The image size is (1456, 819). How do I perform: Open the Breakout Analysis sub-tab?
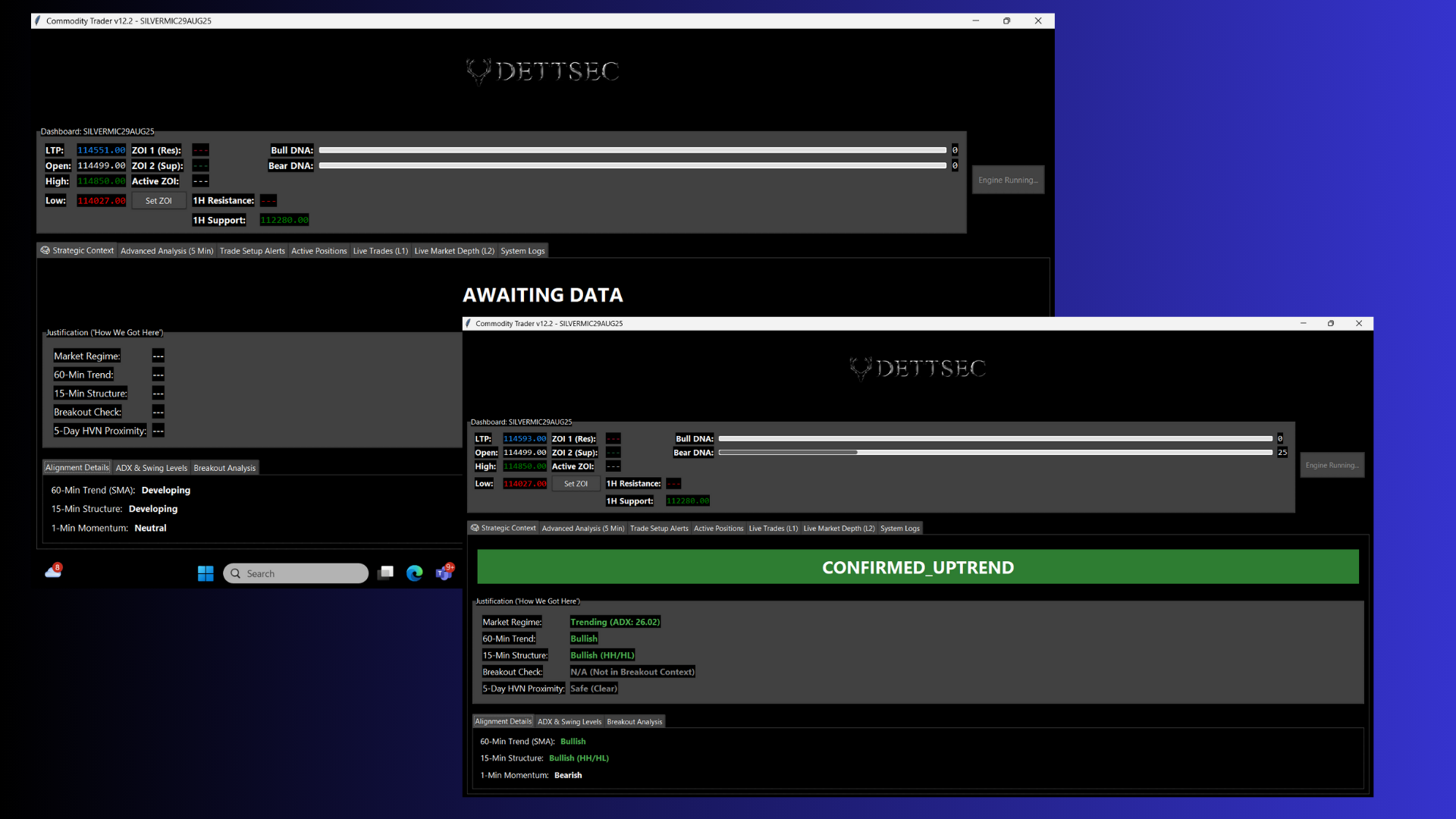point(635,721)
